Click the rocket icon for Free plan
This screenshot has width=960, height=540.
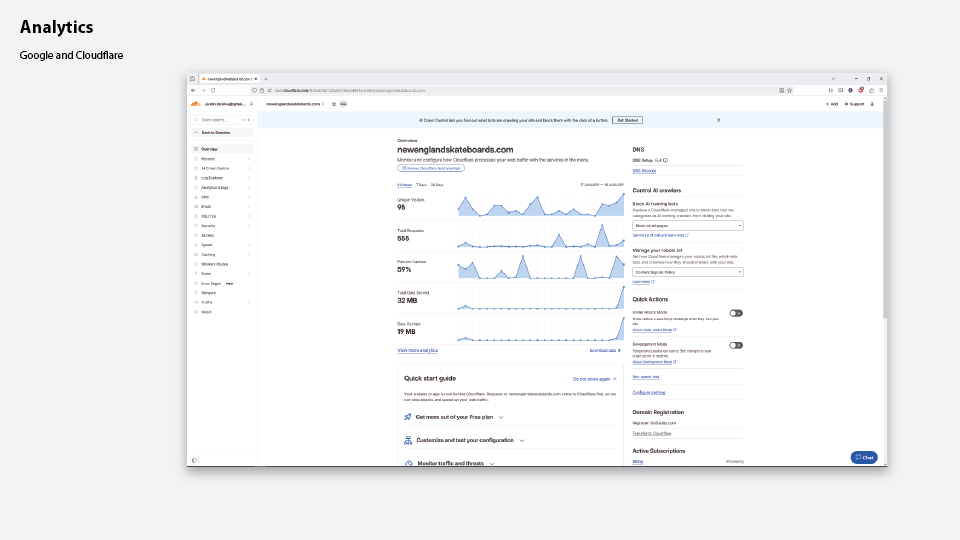(x=408, y=417)
